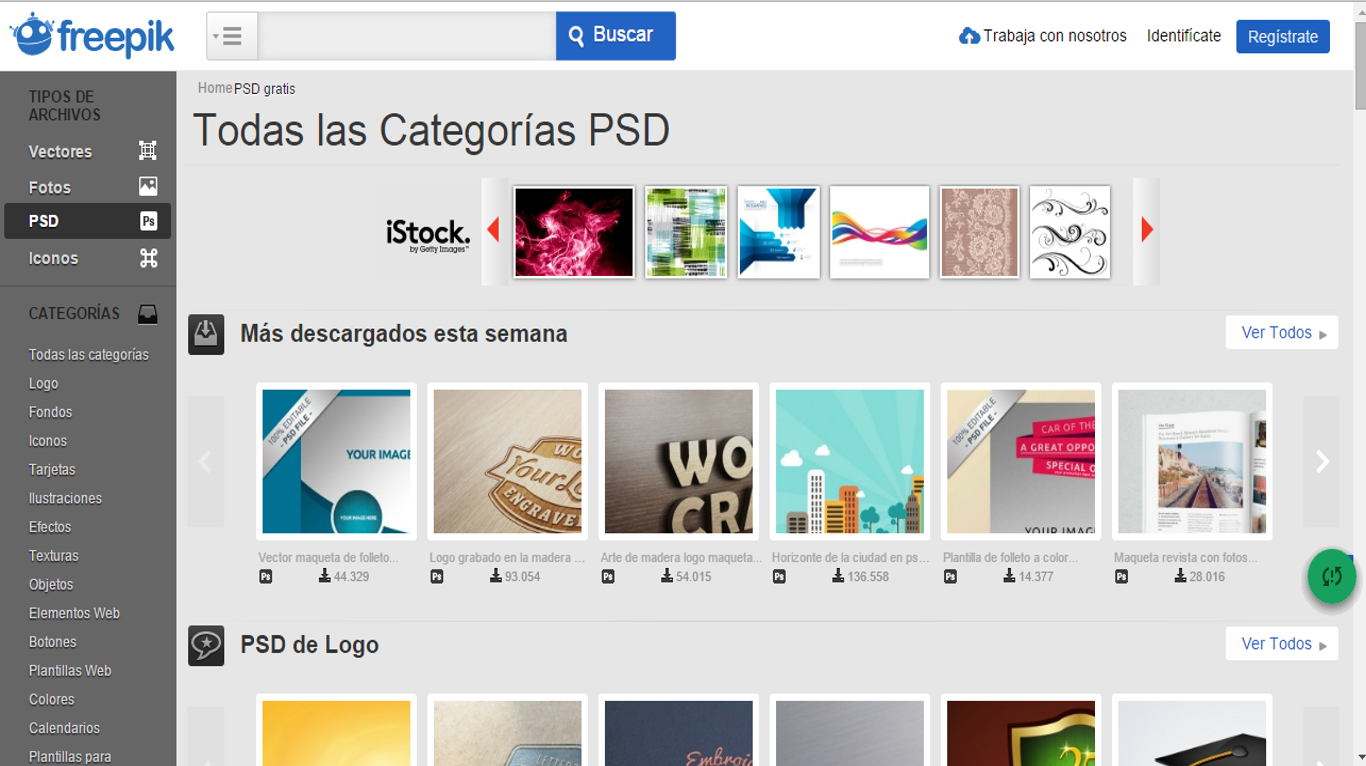Click 'Ver Todos' for most downloaded PSDs

point(1281,332)
